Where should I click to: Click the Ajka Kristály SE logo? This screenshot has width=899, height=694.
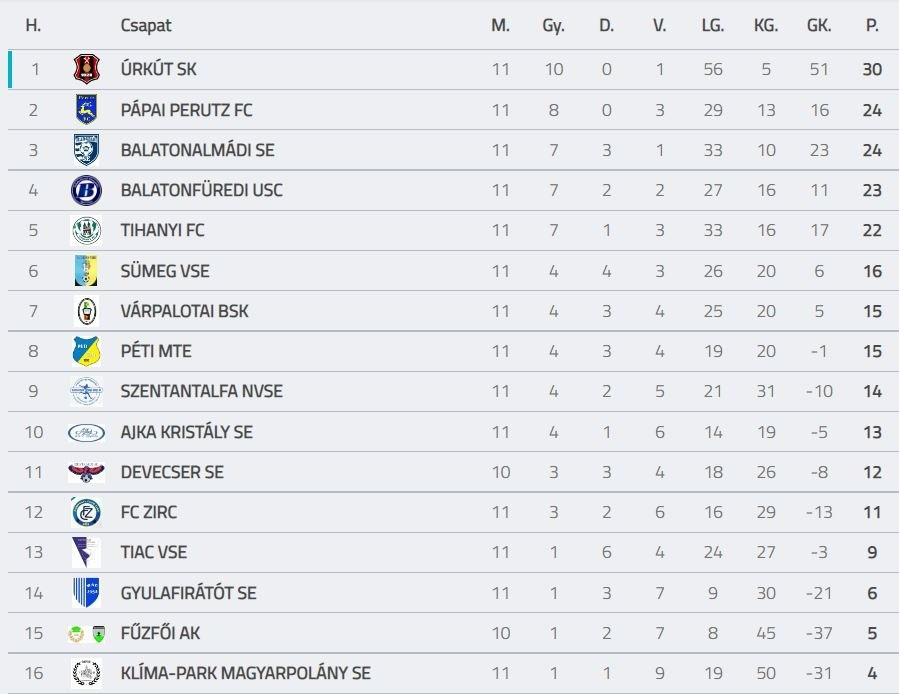coord(86,432)
